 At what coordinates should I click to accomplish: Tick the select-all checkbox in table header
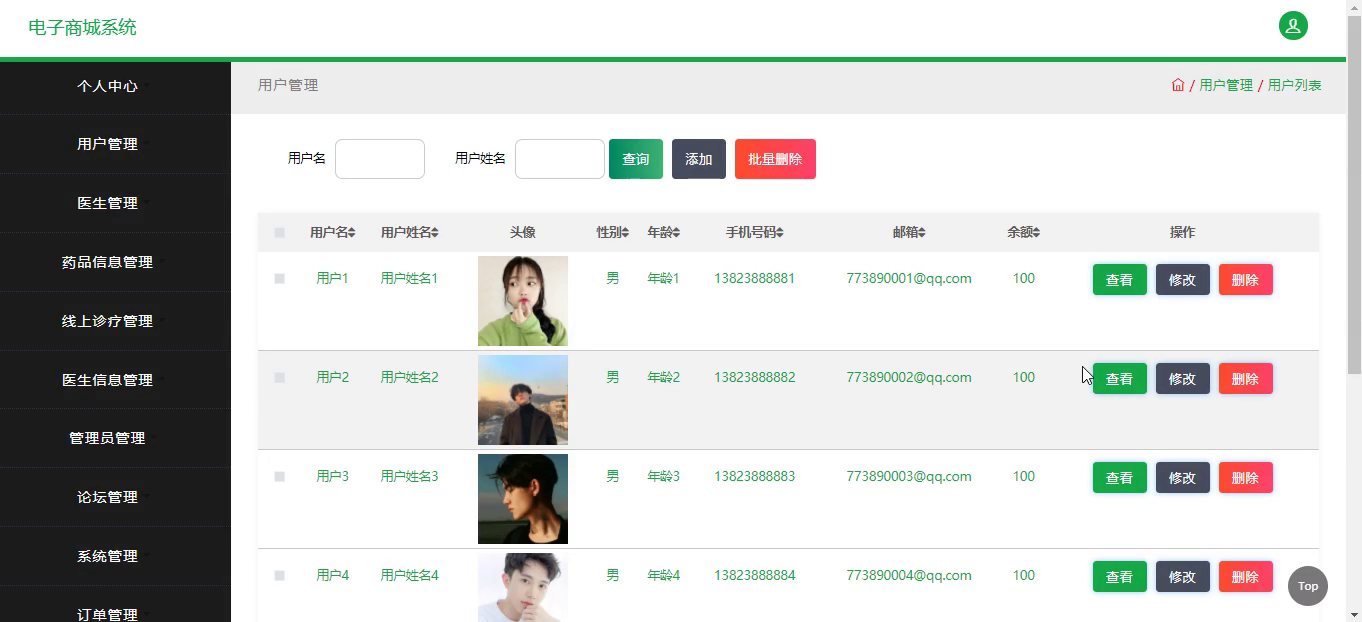[x=280, y=233]
